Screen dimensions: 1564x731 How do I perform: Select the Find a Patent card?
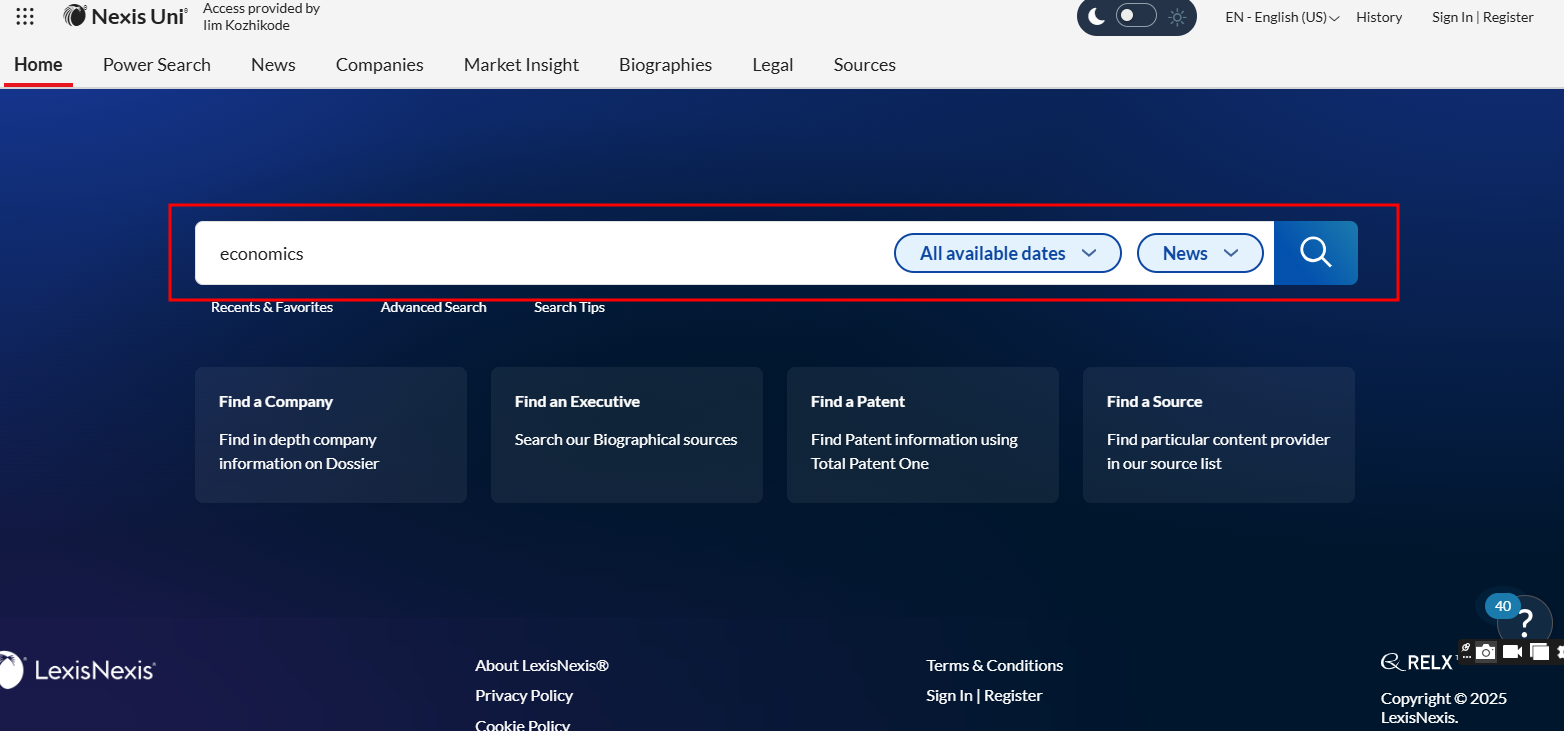(x=922, y=434)
